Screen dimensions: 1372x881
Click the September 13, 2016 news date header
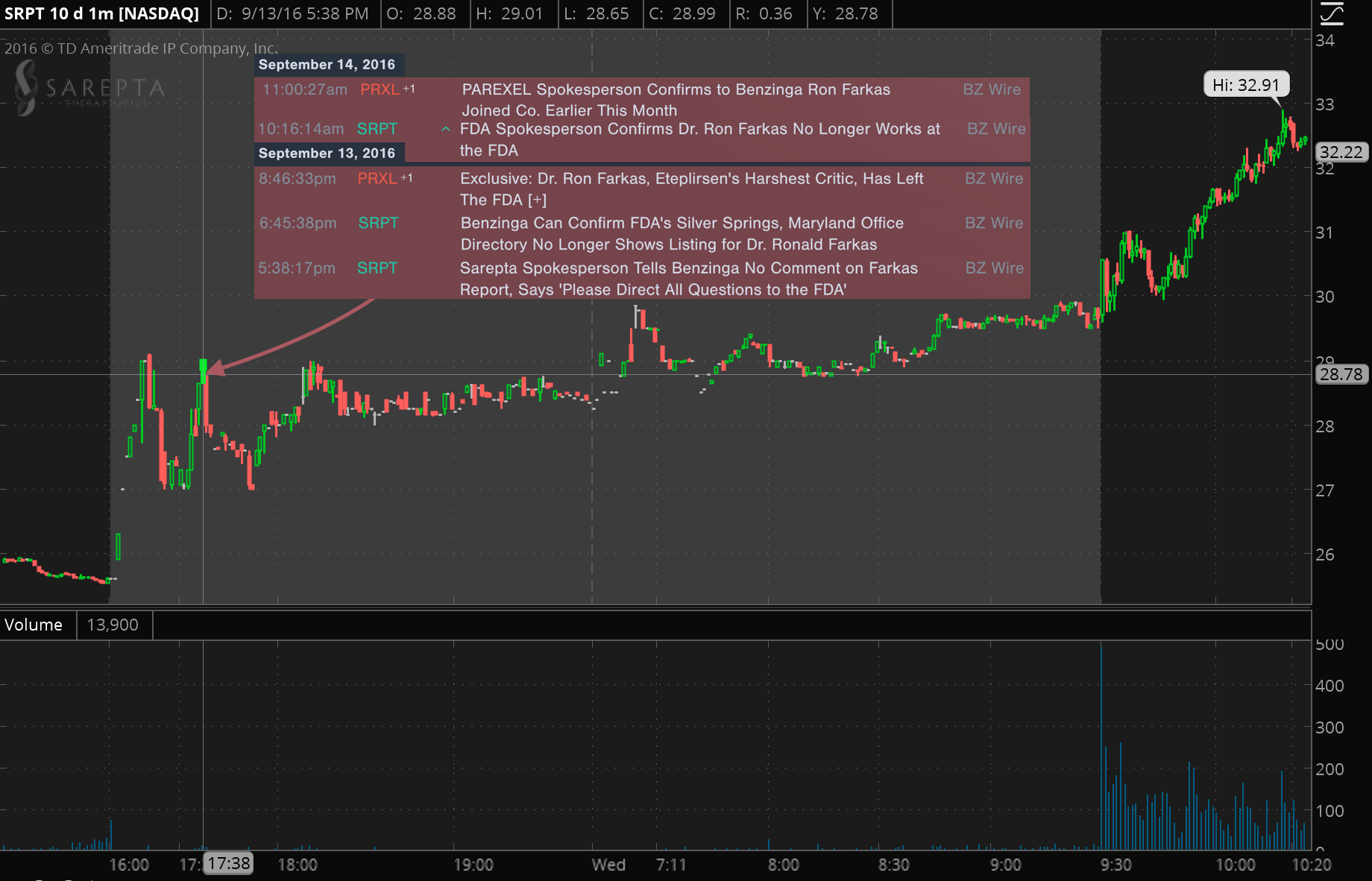coord(327,154)
